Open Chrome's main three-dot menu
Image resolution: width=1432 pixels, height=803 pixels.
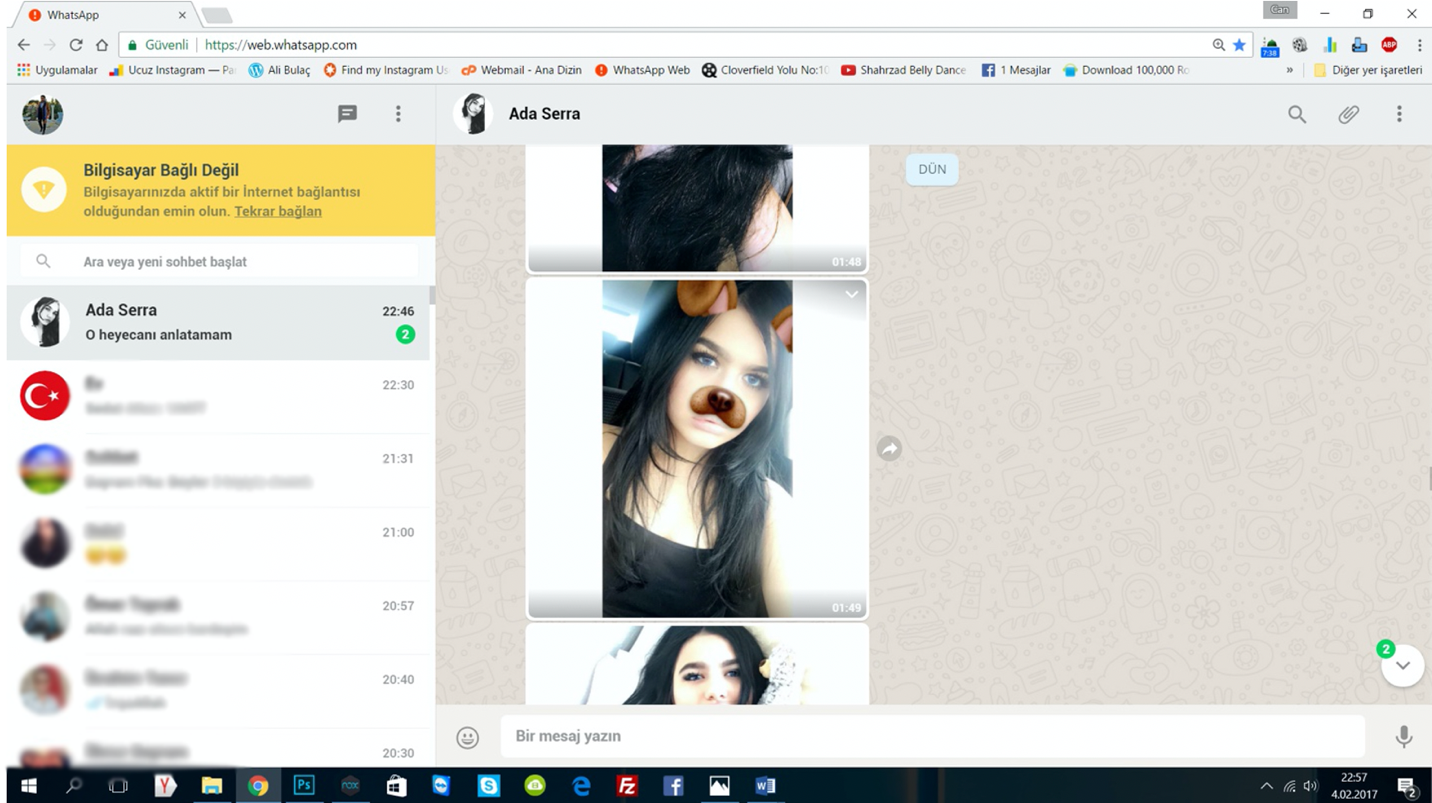[x=1419, y=45]
